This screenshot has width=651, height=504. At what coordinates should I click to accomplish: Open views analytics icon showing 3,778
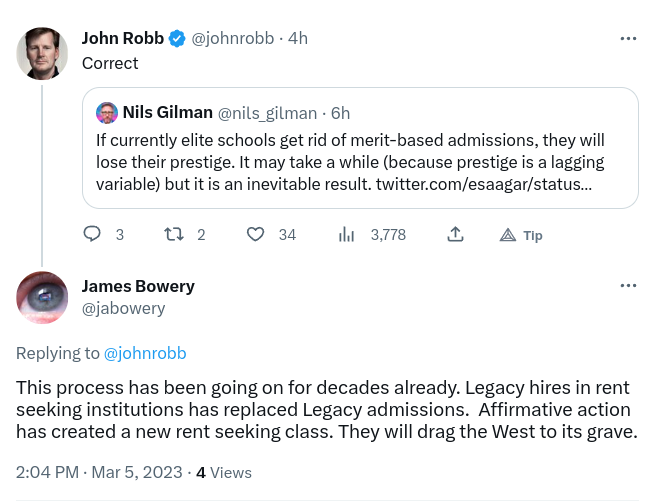[x=347, y=234]
